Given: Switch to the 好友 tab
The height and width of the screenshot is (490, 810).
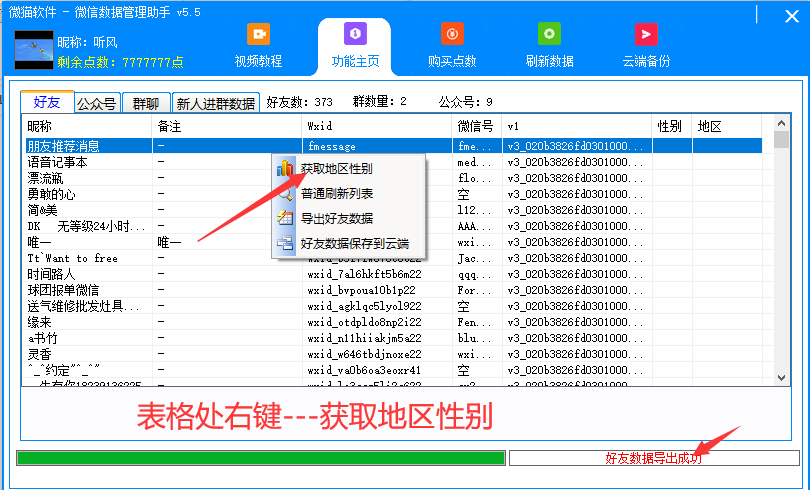Looking at the screenshot, I should click(47, 102).
